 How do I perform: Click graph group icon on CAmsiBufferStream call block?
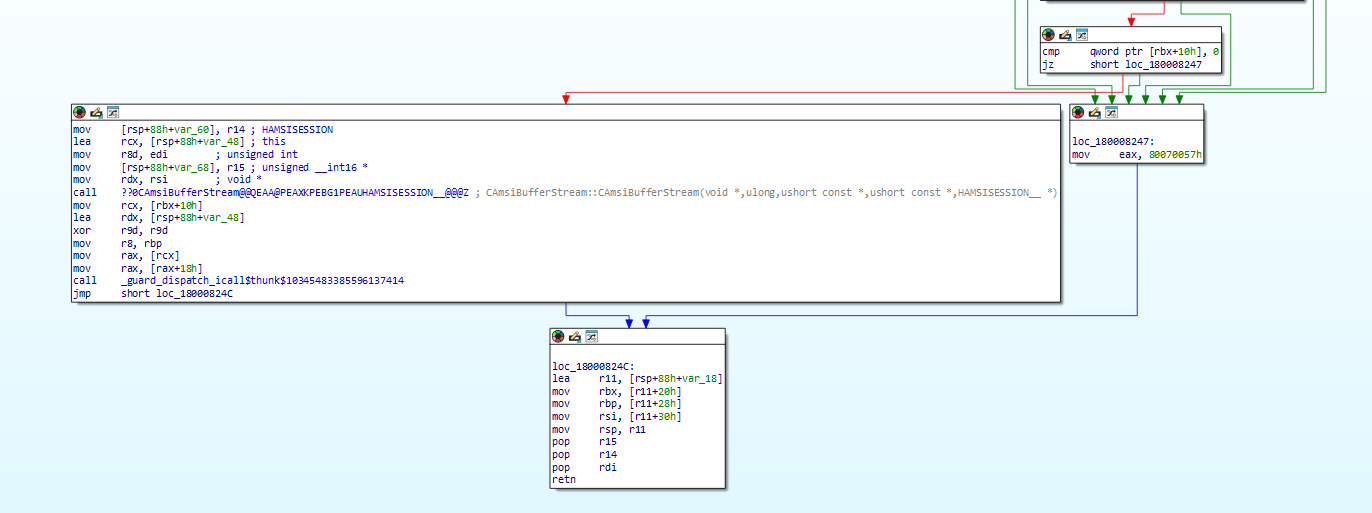(x=113, y=112)
